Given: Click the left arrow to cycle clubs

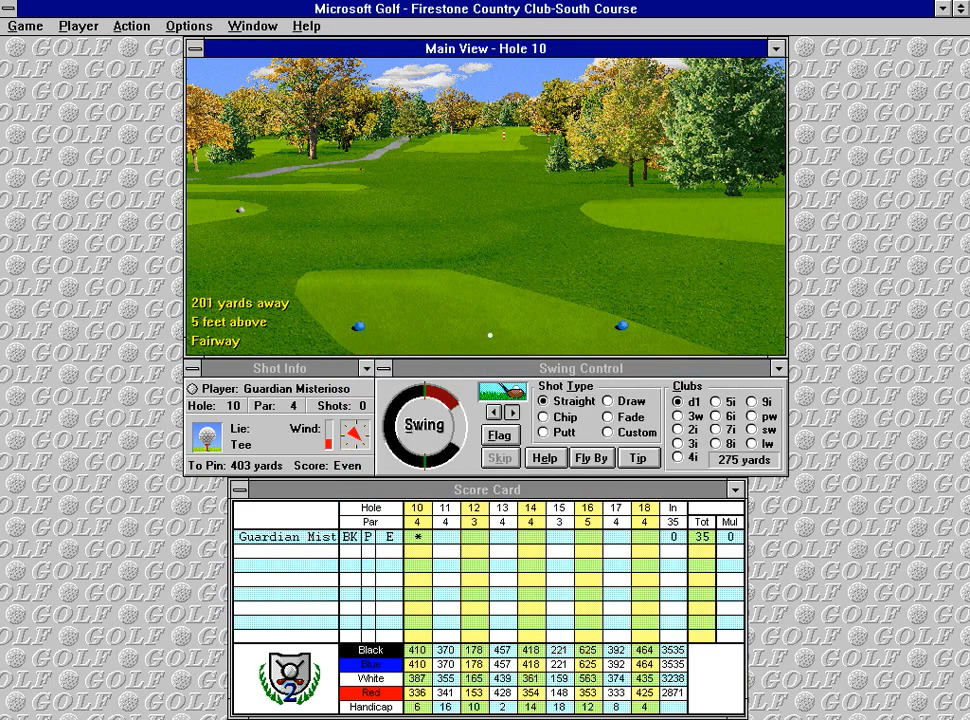Looking at the screenshot, I should click(x=495, y=411).
